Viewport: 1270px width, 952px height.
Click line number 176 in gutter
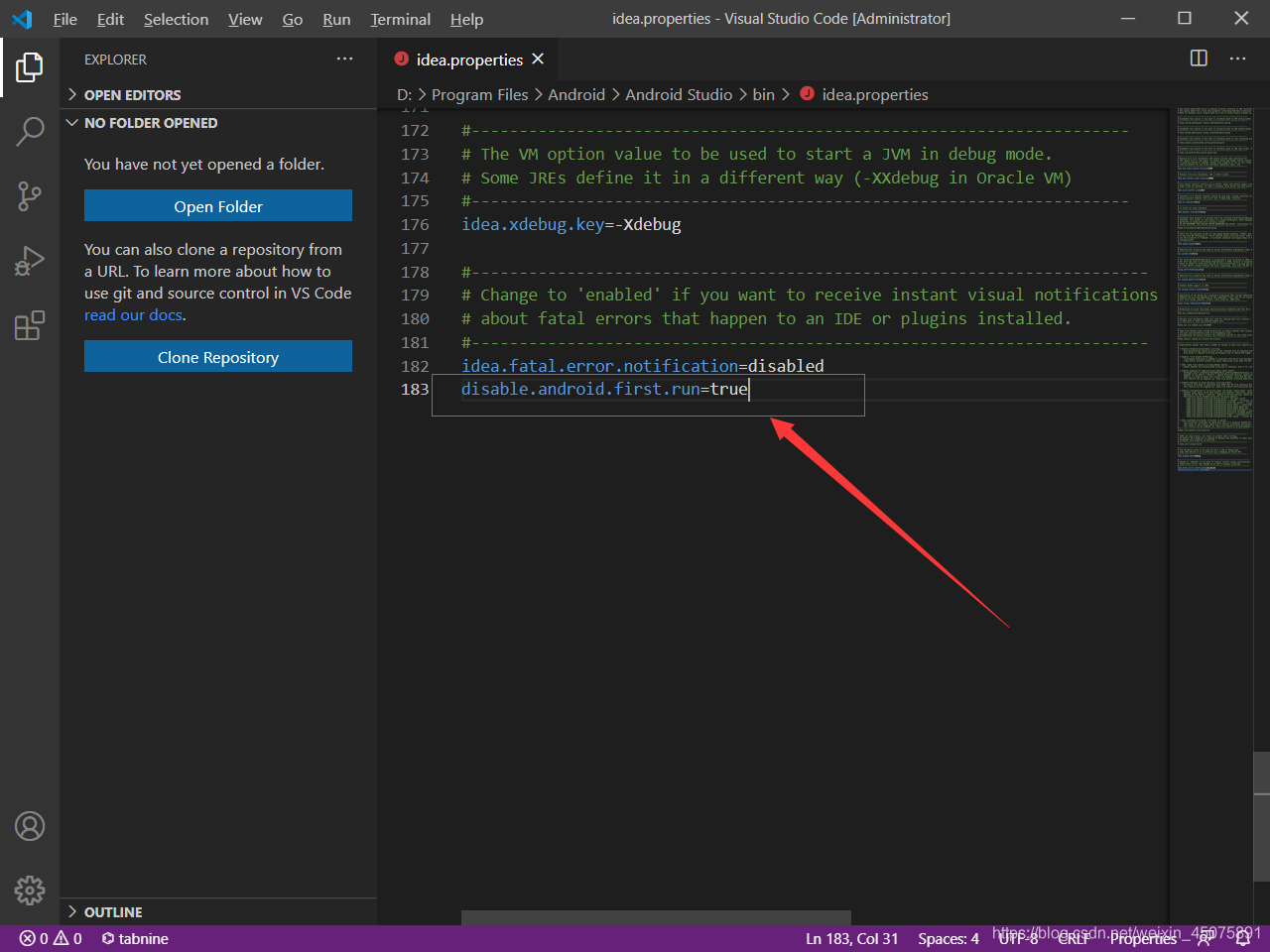tap(415, 224)
